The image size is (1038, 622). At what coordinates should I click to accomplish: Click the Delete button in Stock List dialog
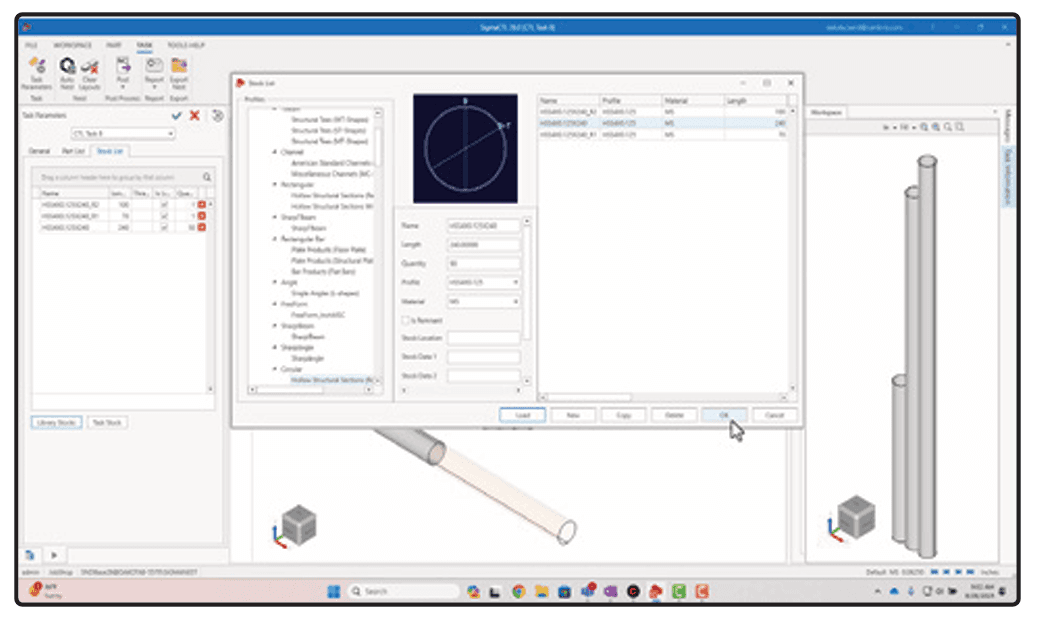click(x=674, y=415)
